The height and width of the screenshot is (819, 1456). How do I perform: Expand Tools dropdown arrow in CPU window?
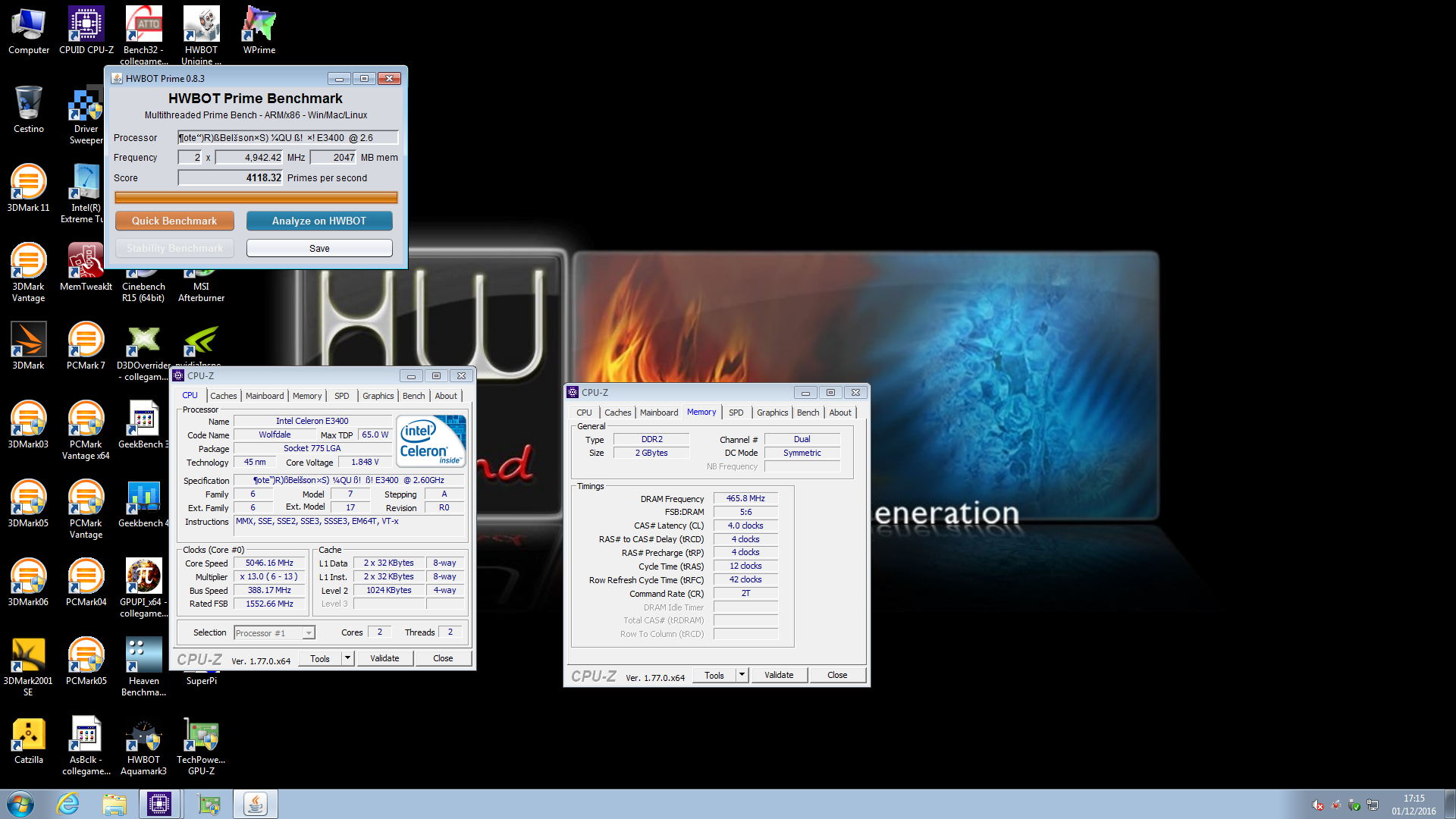coord(348,658)
